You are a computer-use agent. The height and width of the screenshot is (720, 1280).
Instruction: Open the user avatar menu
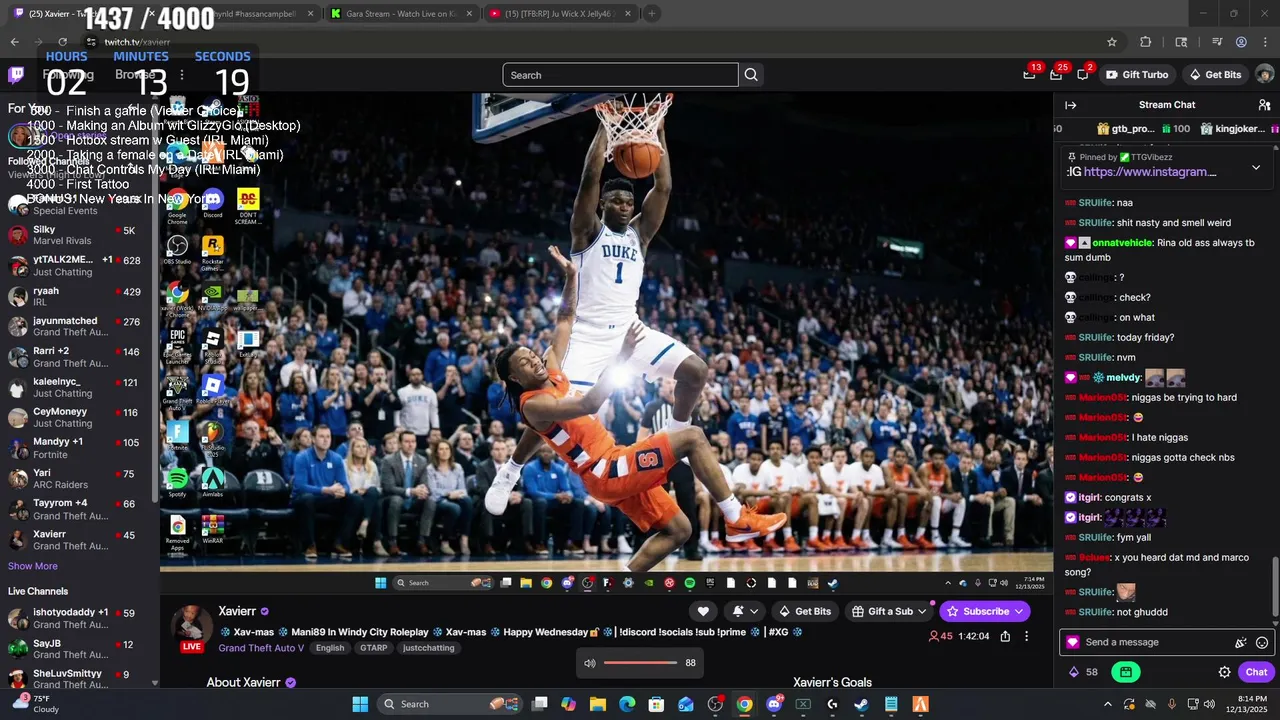[x=1264, y=75]
